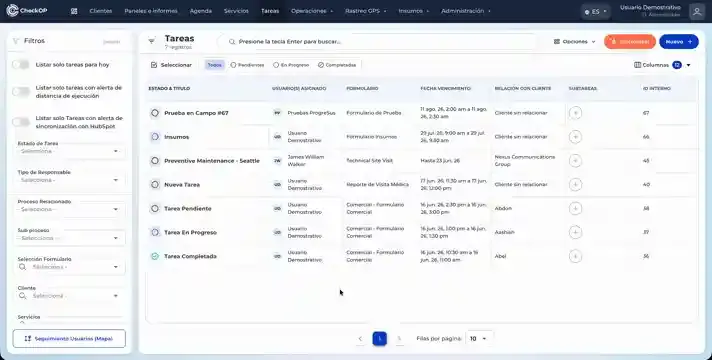
Task: Add a subtask to Tarea Pendiente
Action: pyautogui.click(x=575, y=208)
